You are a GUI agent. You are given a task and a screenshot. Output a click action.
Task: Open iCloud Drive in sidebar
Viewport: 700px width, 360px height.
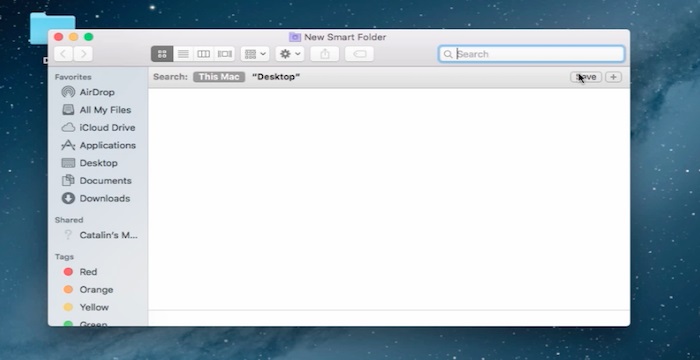[x=98, y=128]
